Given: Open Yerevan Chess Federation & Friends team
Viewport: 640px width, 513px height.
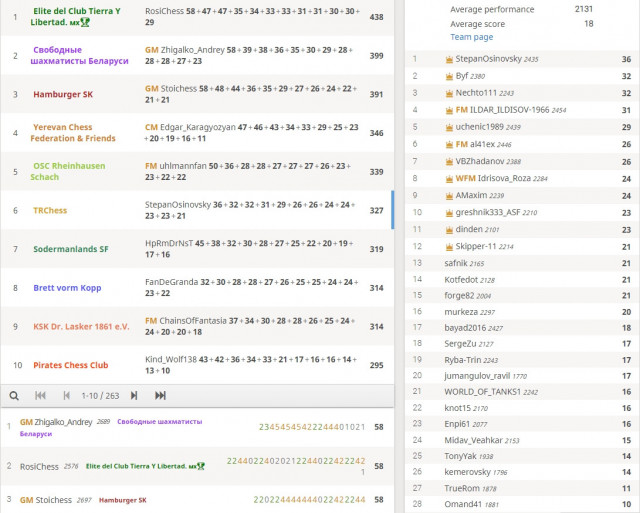Looking at the screenshot, I should pos(73,133).
